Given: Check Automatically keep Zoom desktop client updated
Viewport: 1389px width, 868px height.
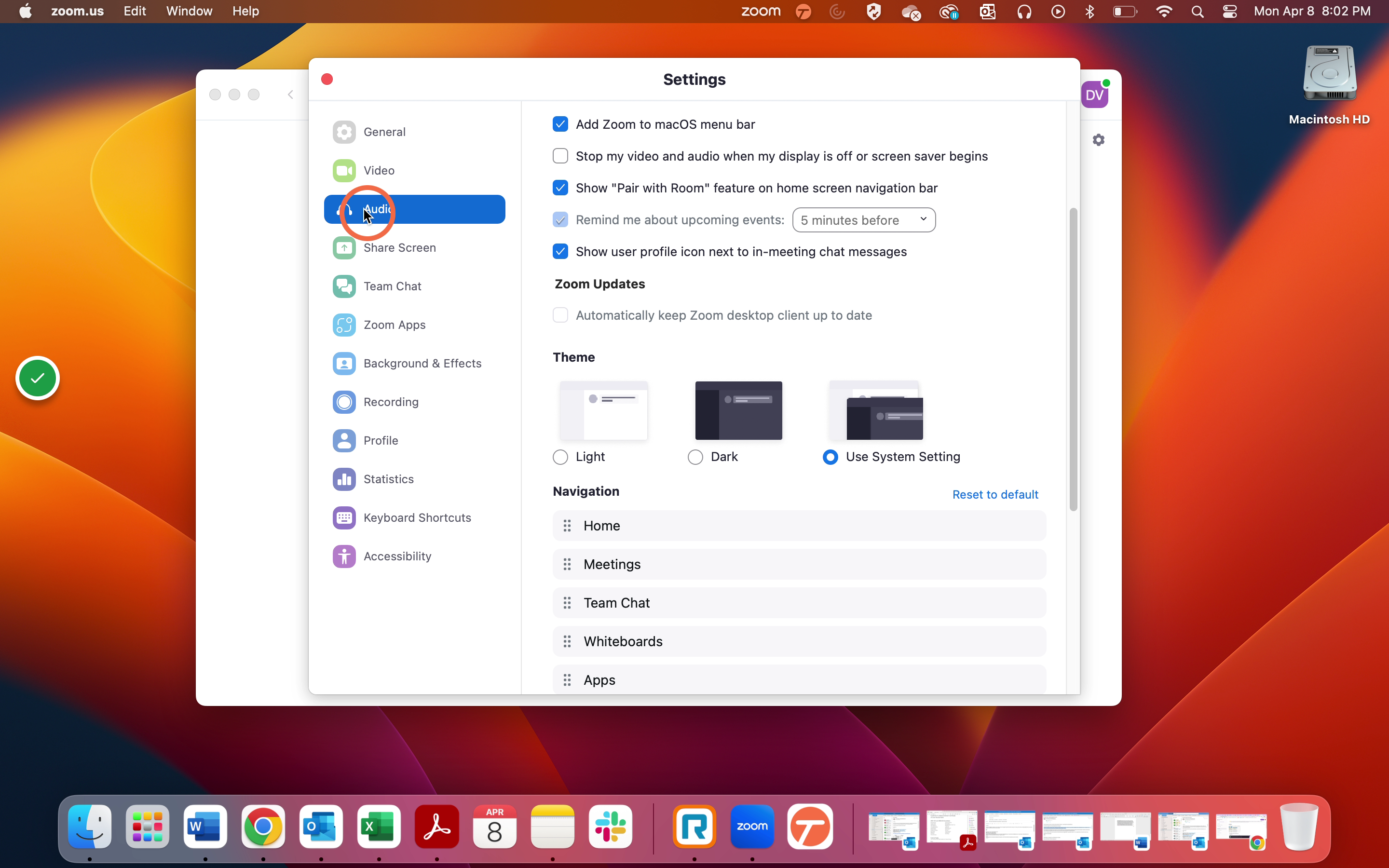Looking at the screenshot, I should point(560,315).
